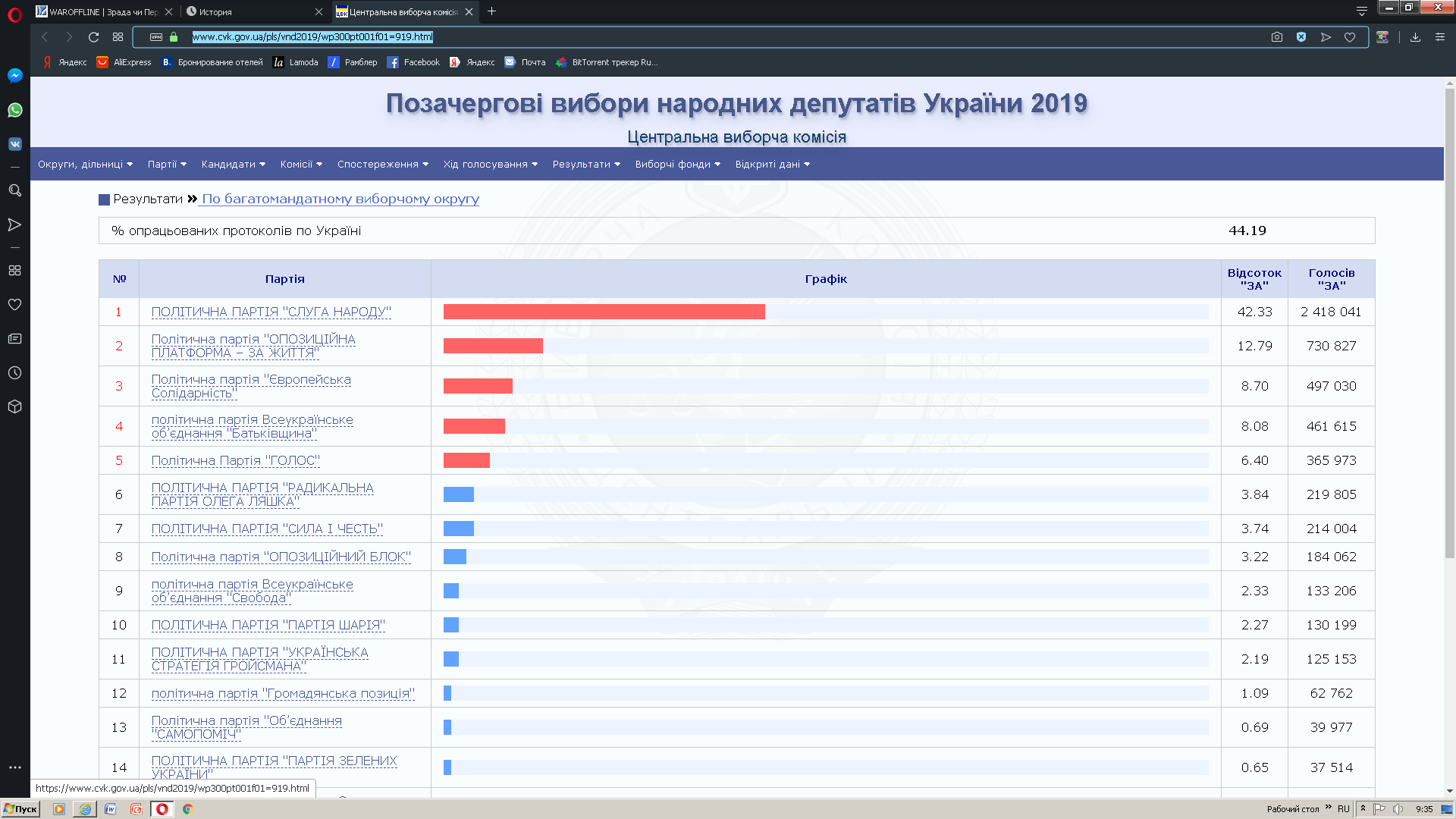This screenshot has height=819, width=1456.
Task: Add page to bookmarks with heart icon
Action: (1350, 37)
